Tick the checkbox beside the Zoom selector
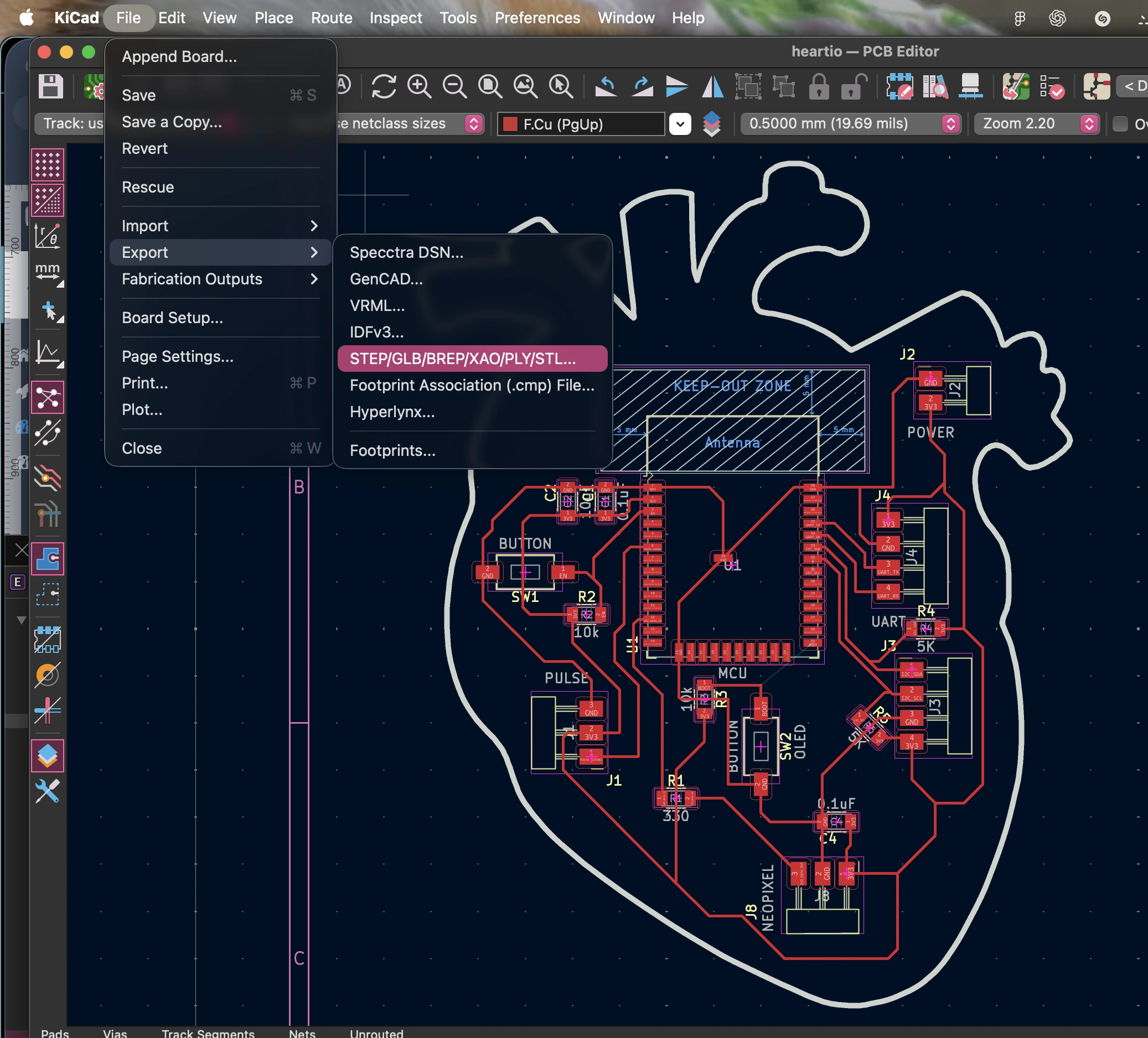 click(1120, 123)
